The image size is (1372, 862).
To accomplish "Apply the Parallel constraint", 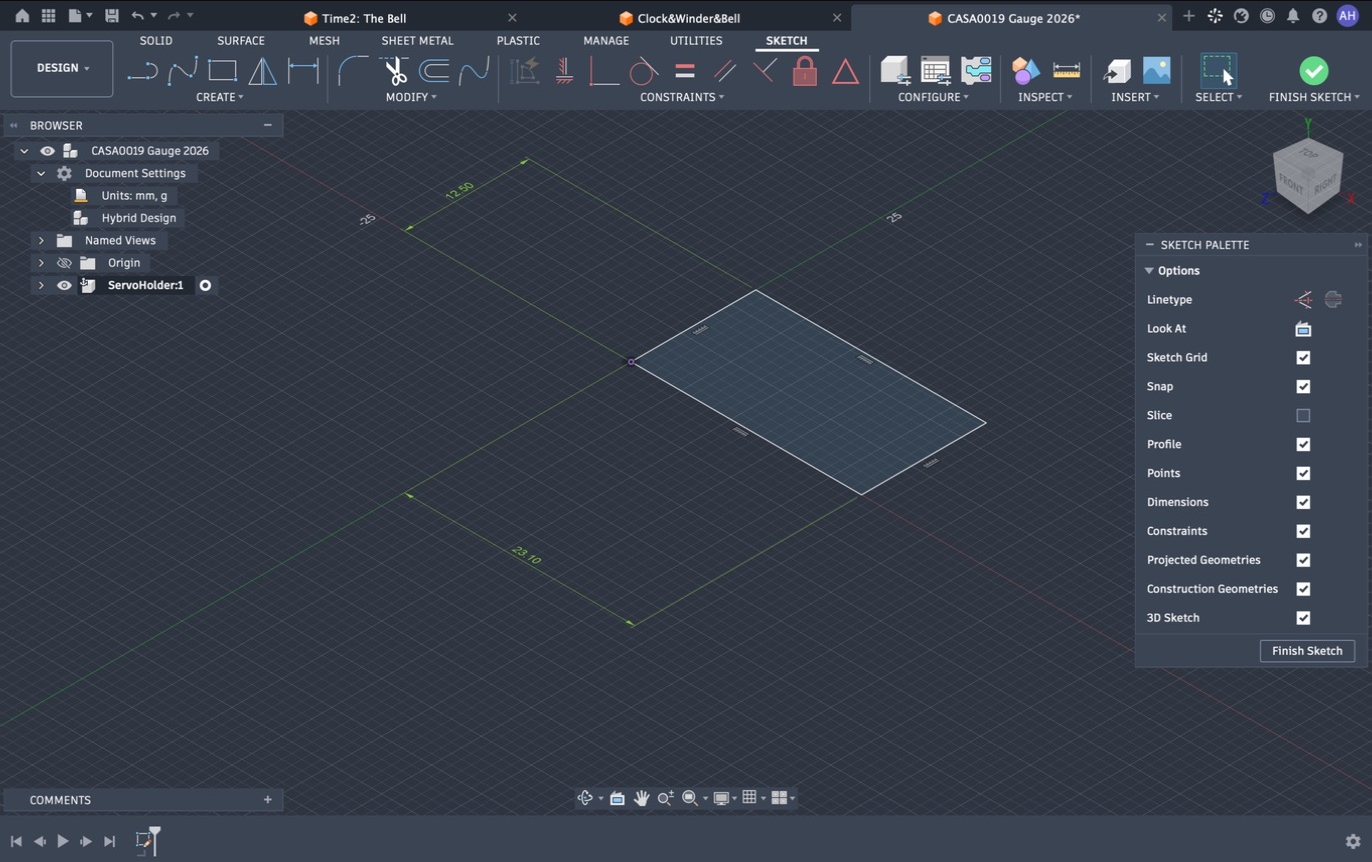I will point(725,71).
